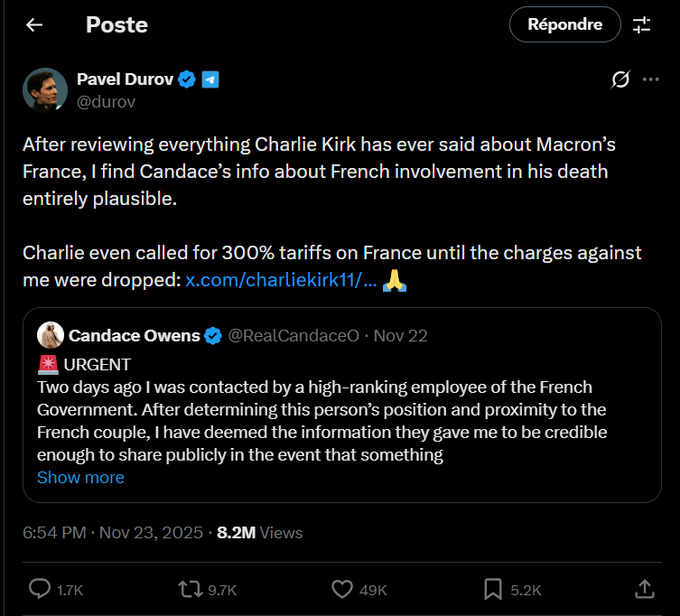Open the repost menu icon
Viewport: 680px width, 616px height.
[x=189, y=588]
